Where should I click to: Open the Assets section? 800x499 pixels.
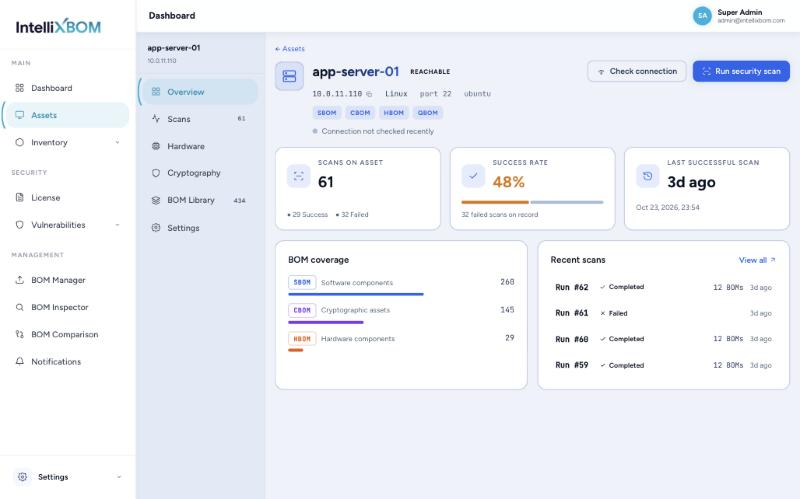point(66,115)
